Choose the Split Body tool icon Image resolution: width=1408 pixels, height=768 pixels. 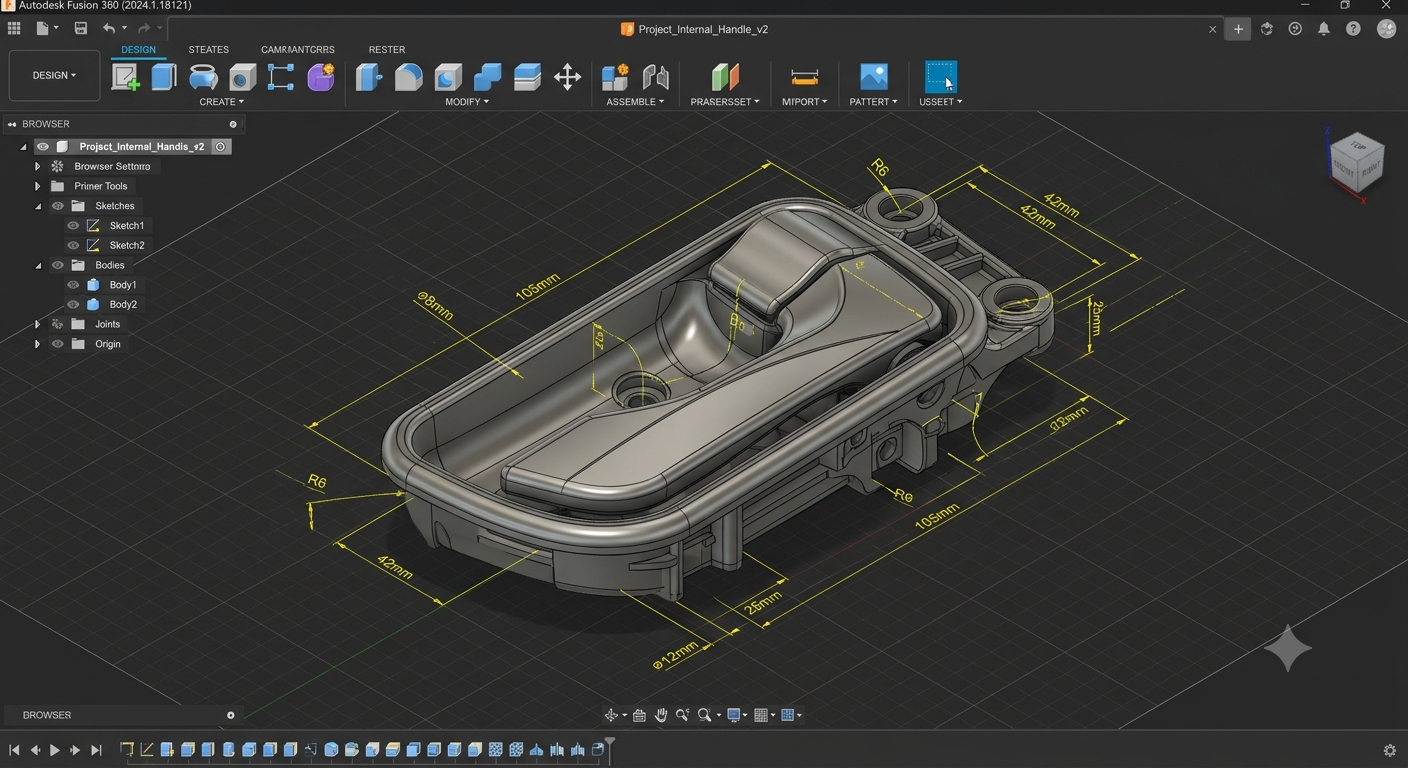coord(527,77)
